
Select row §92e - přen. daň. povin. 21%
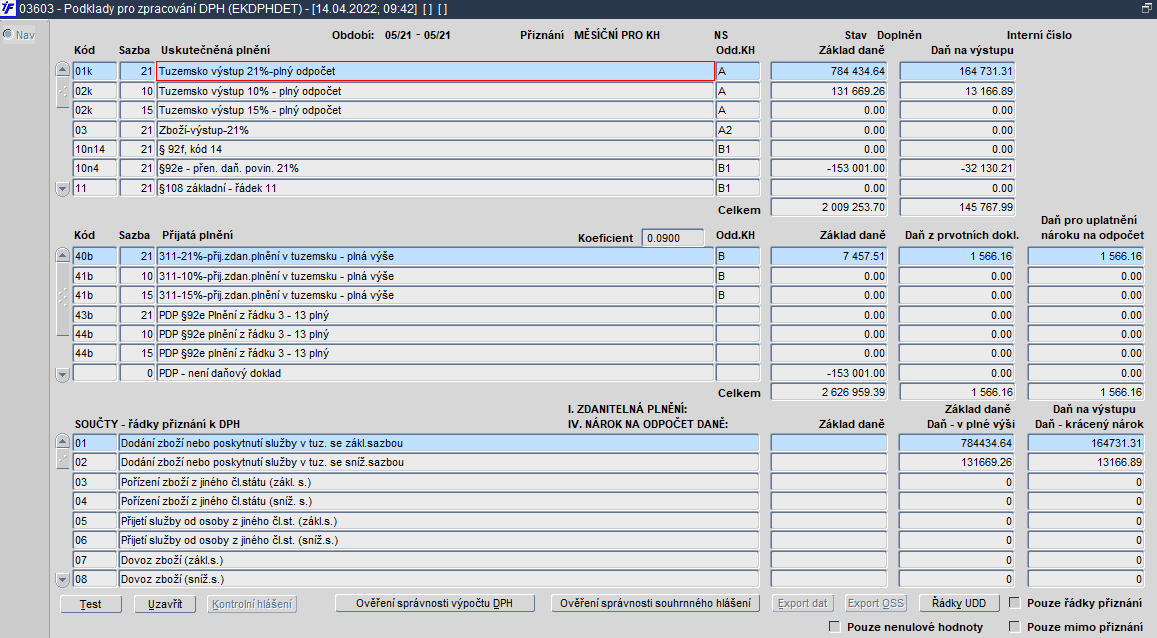(435, 169)
